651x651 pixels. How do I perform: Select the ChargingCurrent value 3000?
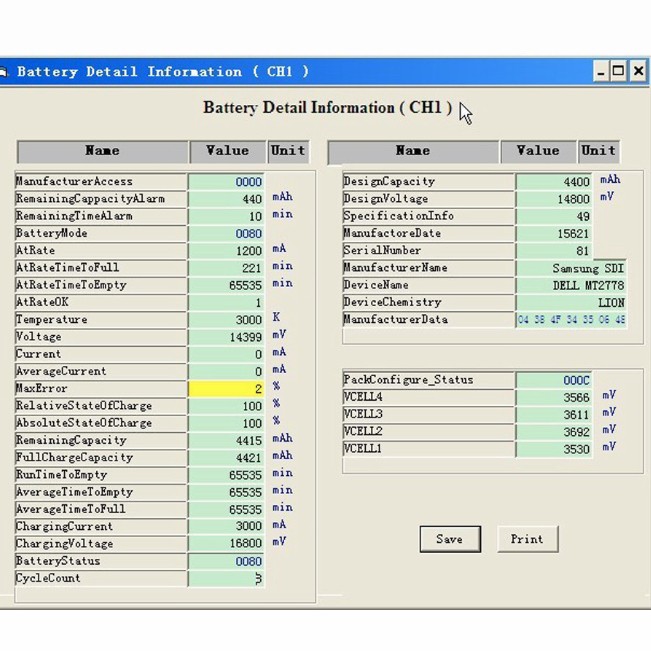pos(226,526)
